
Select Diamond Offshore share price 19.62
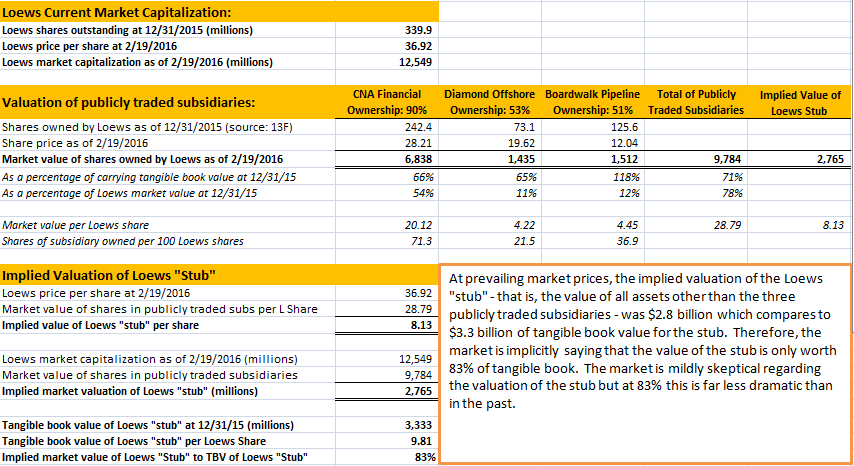point(521,143)
